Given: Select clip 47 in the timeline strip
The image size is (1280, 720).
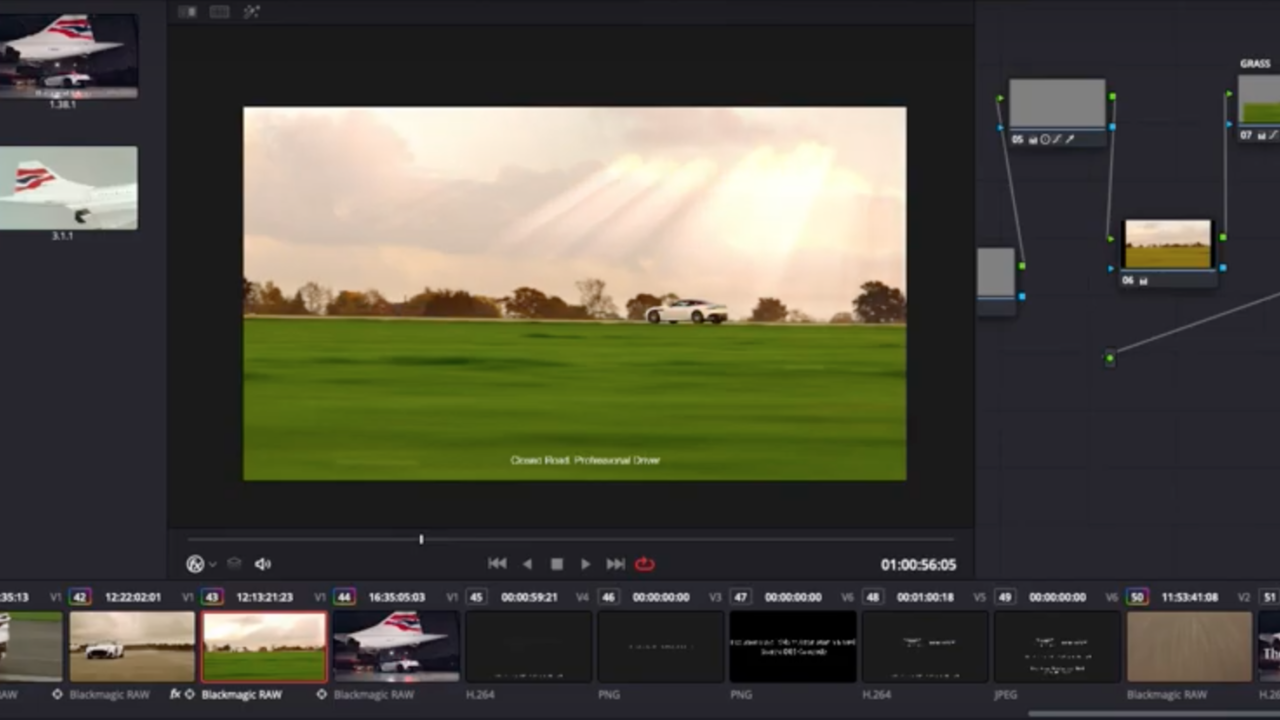Looking at the screenshot, I should click(792, 648).
